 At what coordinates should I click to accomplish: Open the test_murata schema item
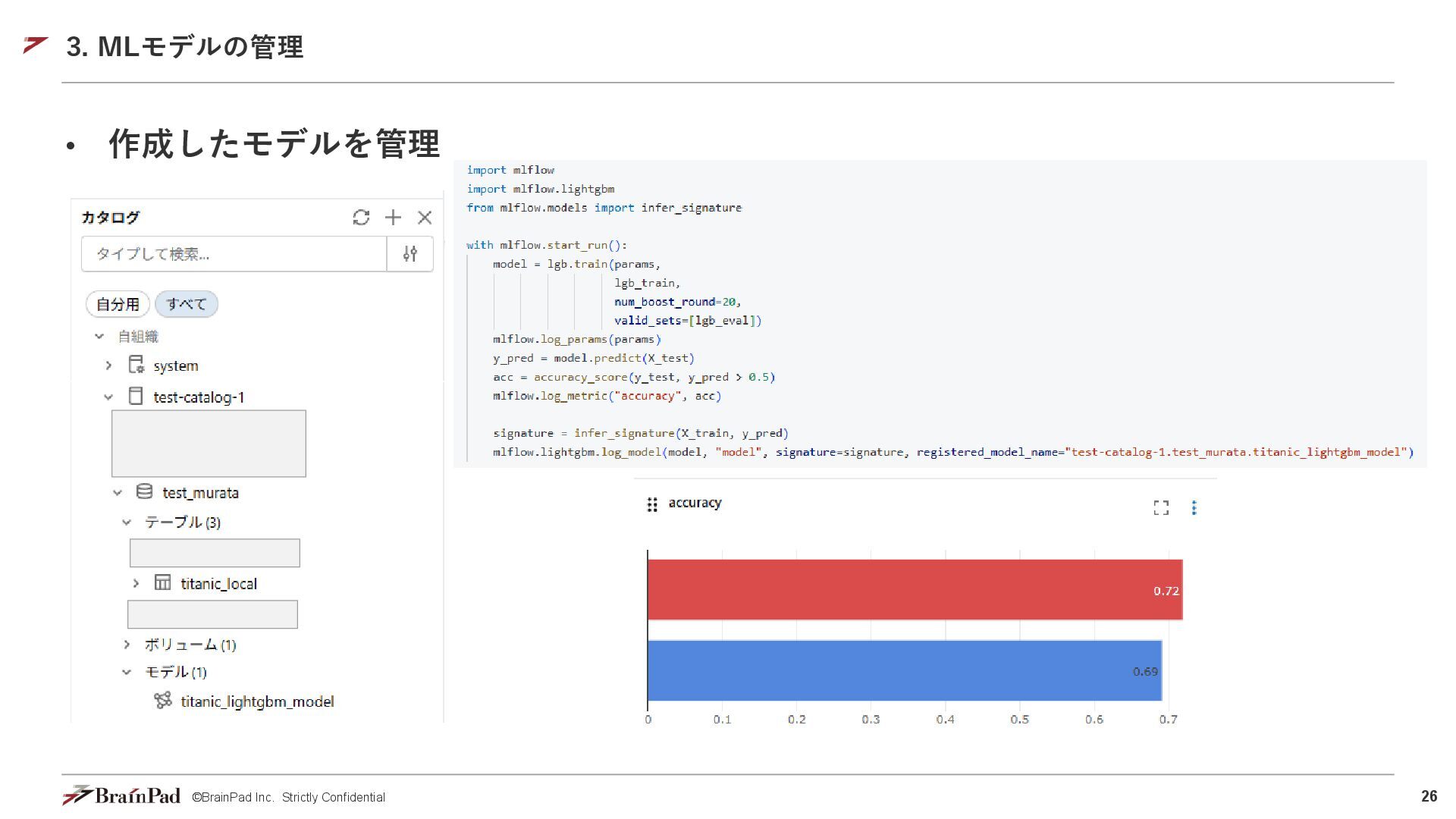click(200, 493)
